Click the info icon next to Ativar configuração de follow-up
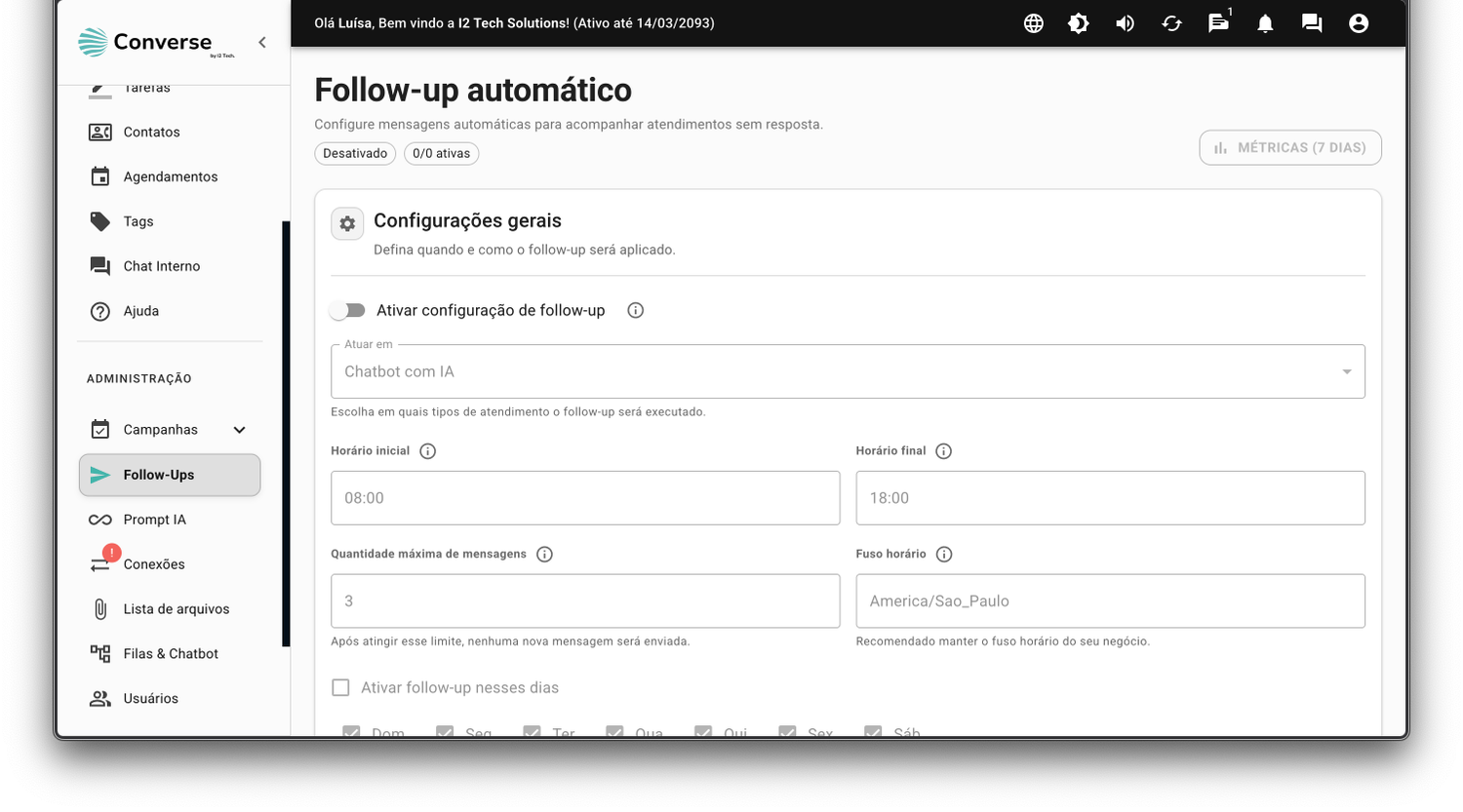This screenshot has height=812, width=1463. (636, 310)
